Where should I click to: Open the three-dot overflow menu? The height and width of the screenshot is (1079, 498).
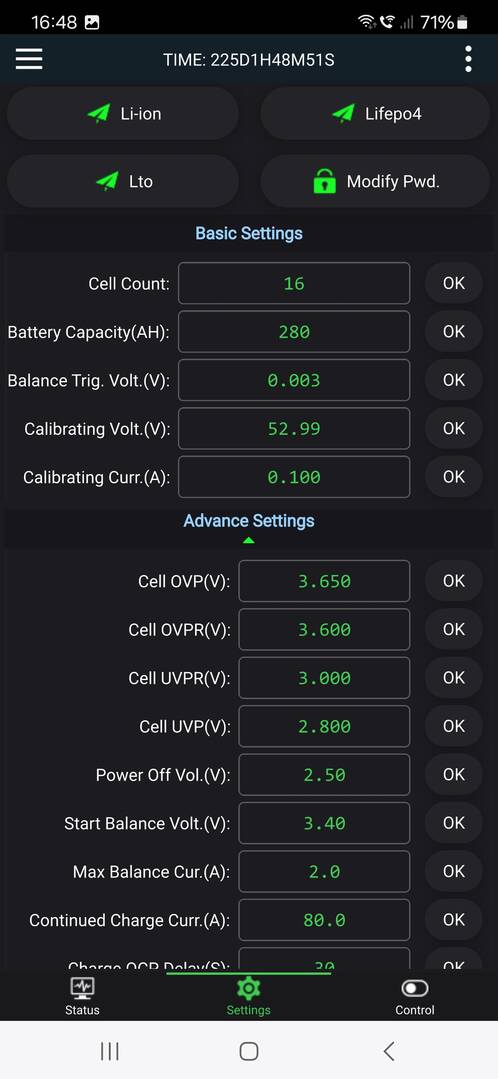[x=468, y=59]
